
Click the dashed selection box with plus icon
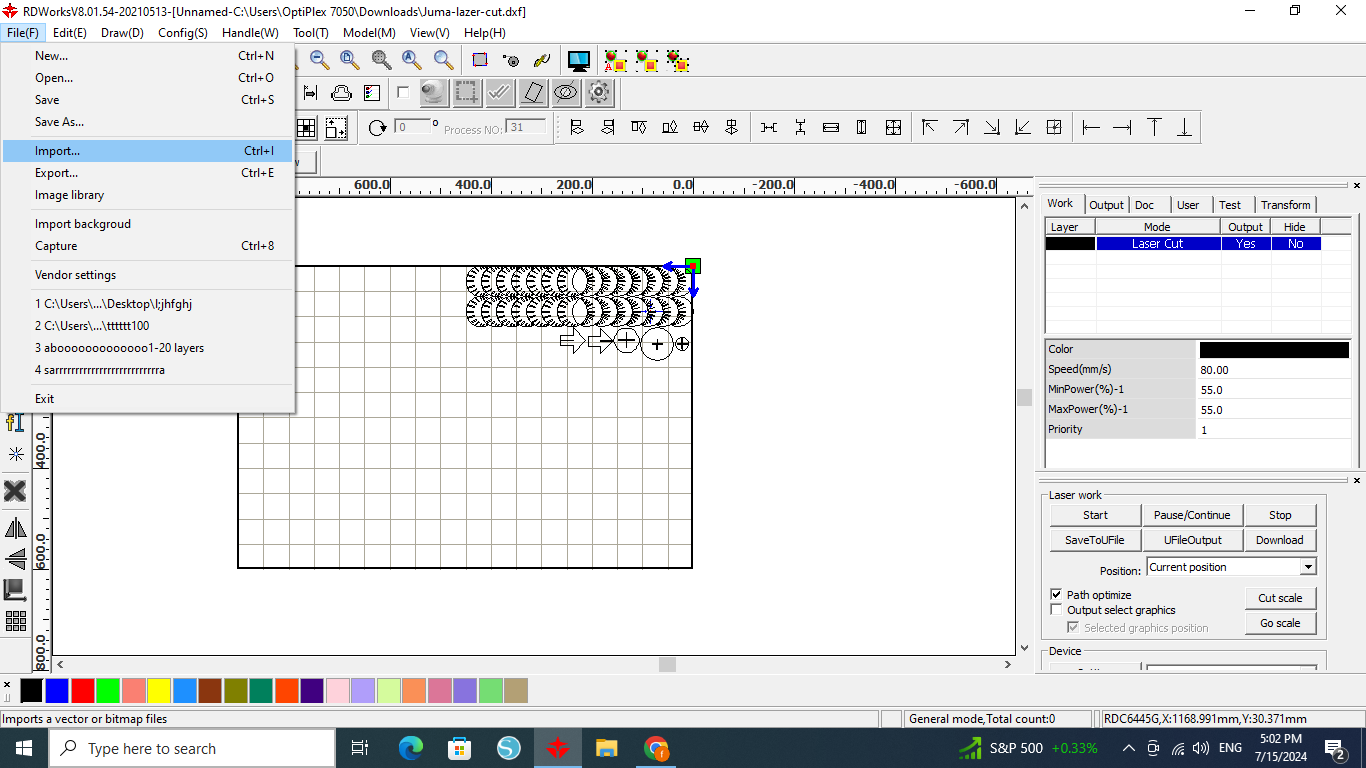466,93
